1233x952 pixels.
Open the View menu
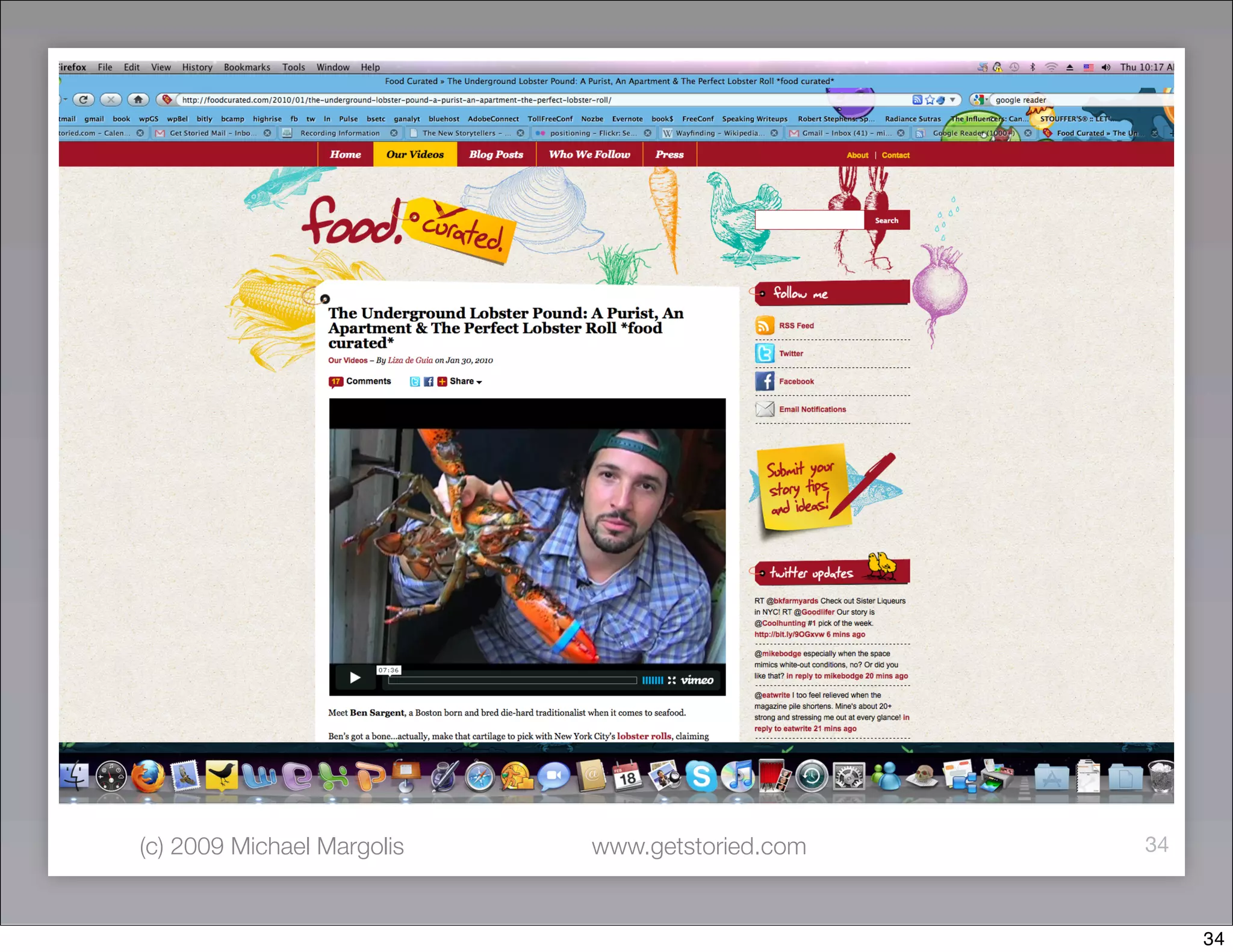161,67
